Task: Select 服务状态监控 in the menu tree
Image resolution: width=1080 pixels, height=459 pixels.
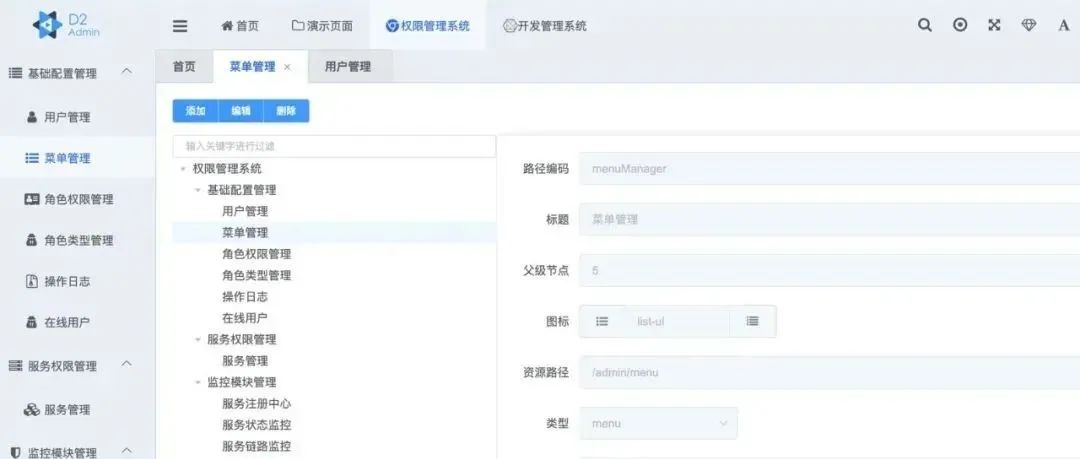Action: click(x=257, y=425)
